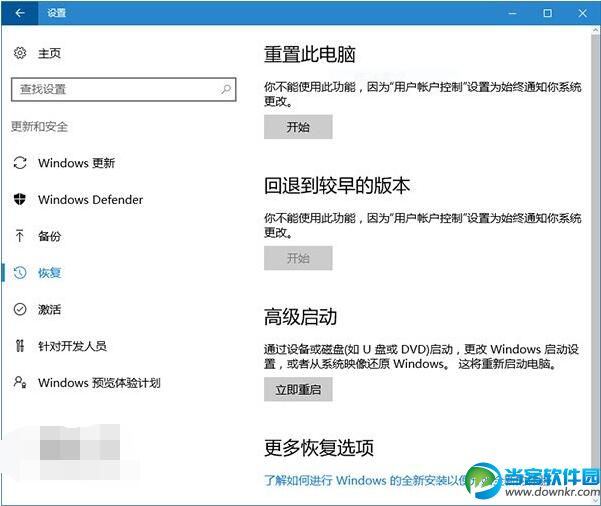
Task: Click the gear icon next to 主页
Action: 20,53
